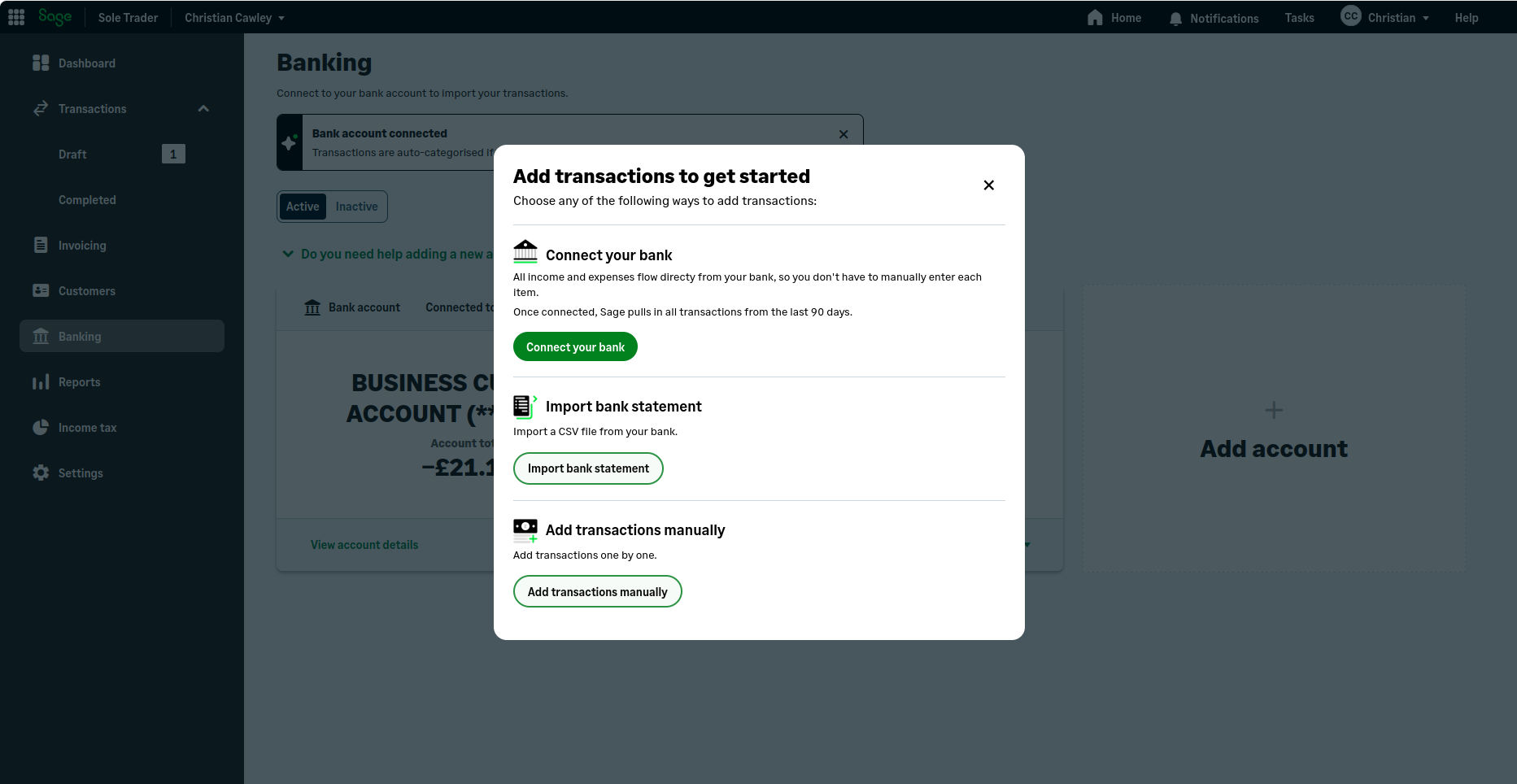Open the Christian Cawley business dropdown
1517x784 pixels.
pyautogui.click(x=234, y=17)
